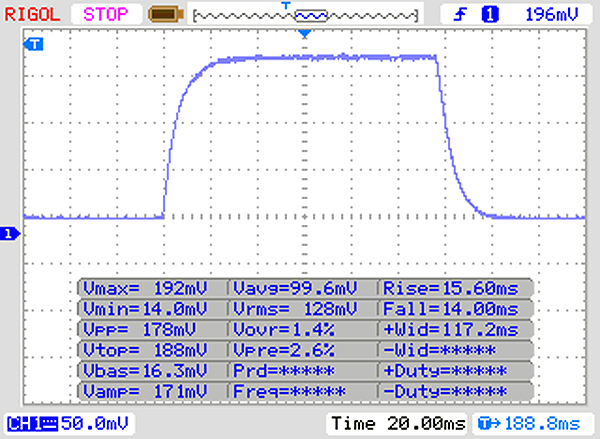Viewport: 600px width, 439px height.
Task: Click the Time 20.00ms timebase readout
Action: click(x=398, y=424)
